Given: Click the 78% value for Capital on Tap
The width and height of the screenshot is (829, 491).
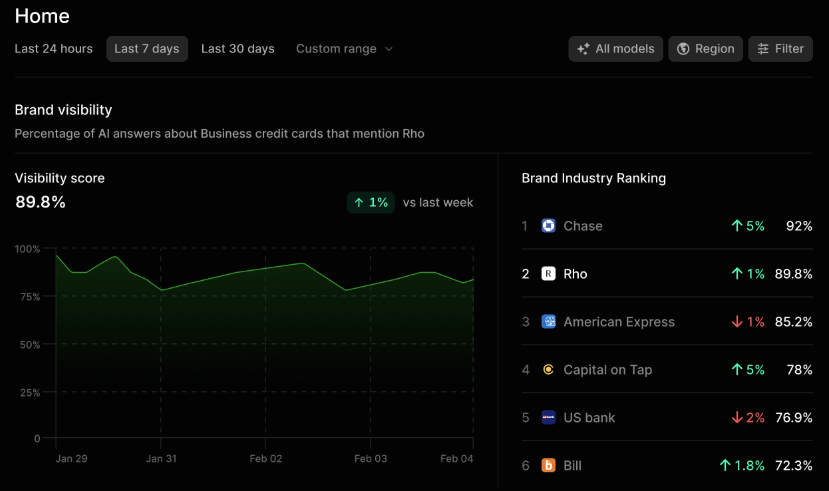Looking at the screenshot, I should pyautogui.click(x=799, y=369).
